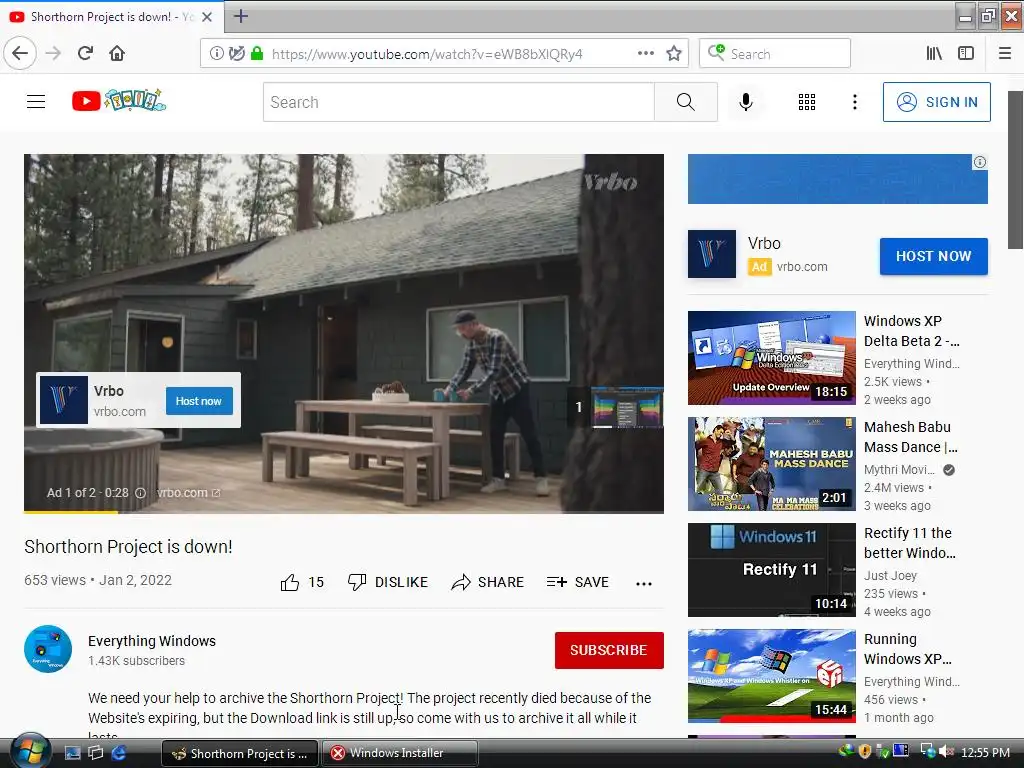Viewport: 1024px width, 768px height.
Task: Open the Firefox hamburger menu
Action: [1004, 54]
